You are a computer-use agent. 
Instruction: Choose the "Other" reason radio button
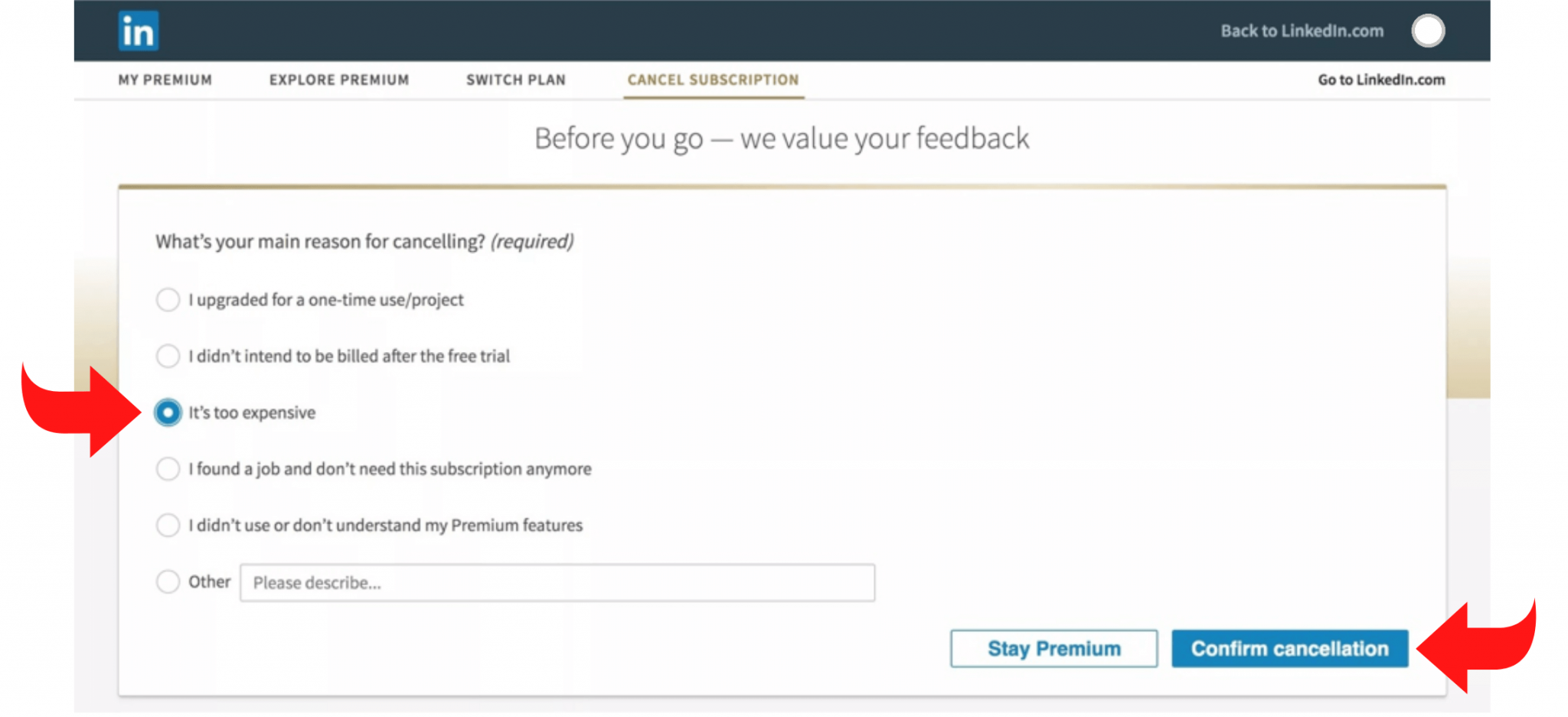[168, 582]
